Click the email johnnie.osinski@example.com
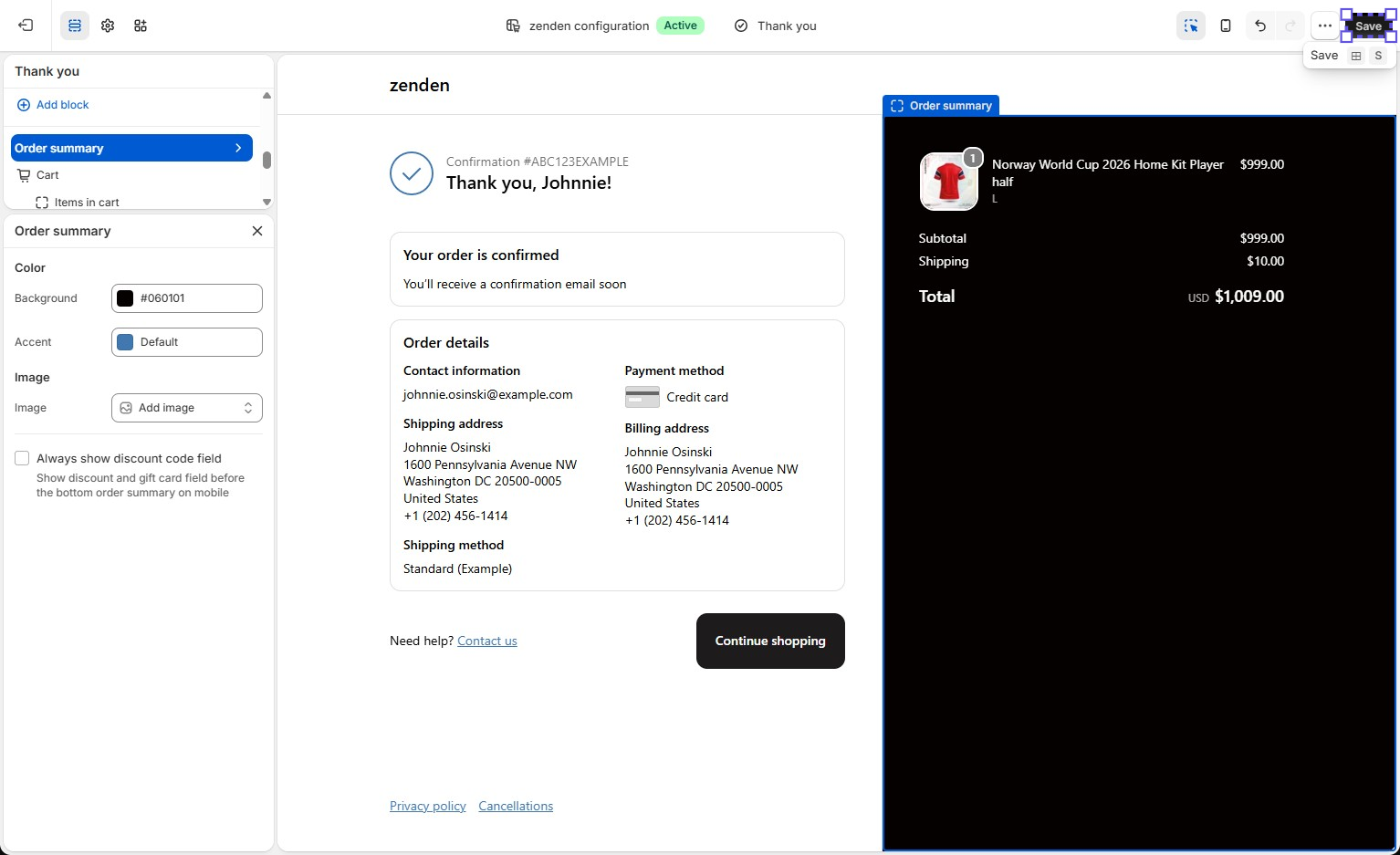 pyautogui.click(x=488, y=394)
